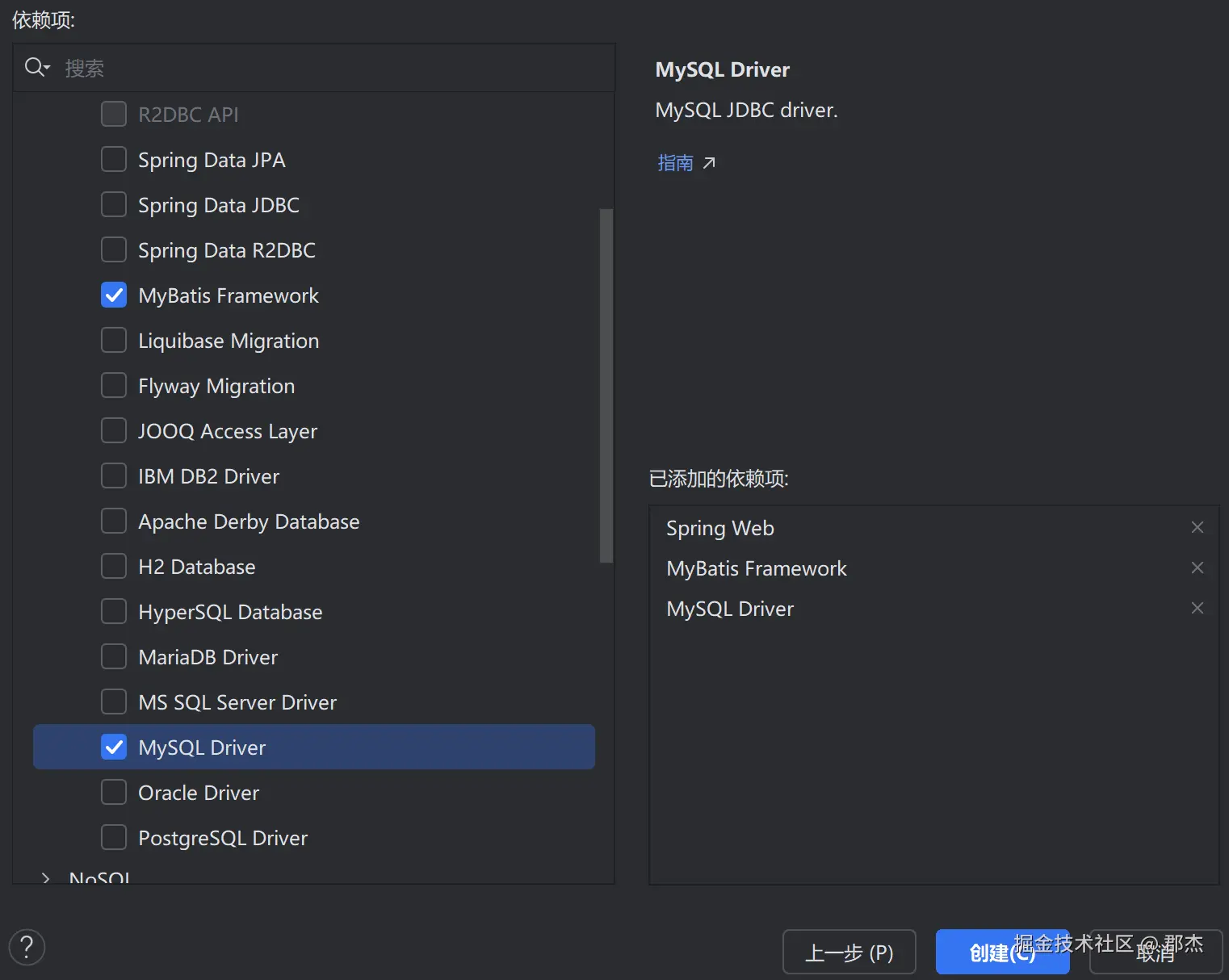Image resolution: width=1229 pixels, height=980 pixels.
Task: Uncheck the MyBatis Framework checkbox
Action: point(114,295)
